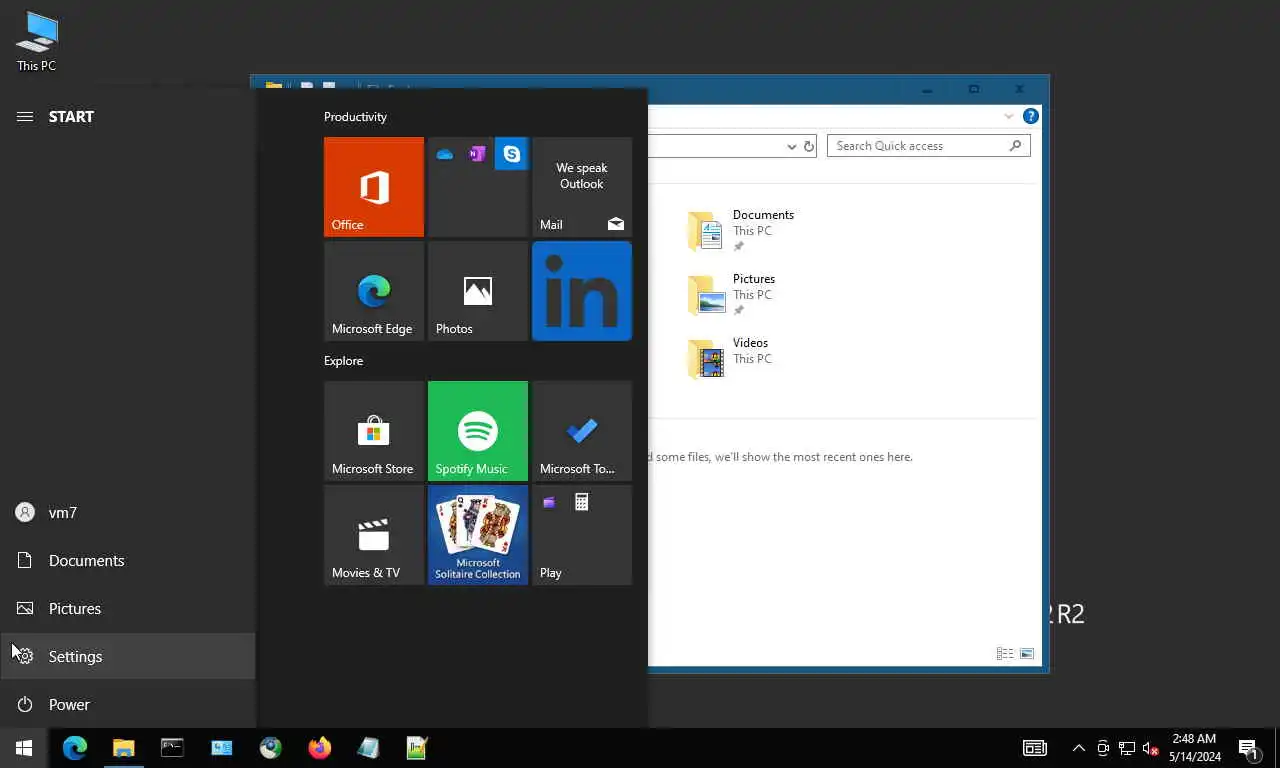Image resolution: width=1280 pixels, height=768 pixels.
Task: Collapse the START hamburger menu
Action: tap(25, 117)
